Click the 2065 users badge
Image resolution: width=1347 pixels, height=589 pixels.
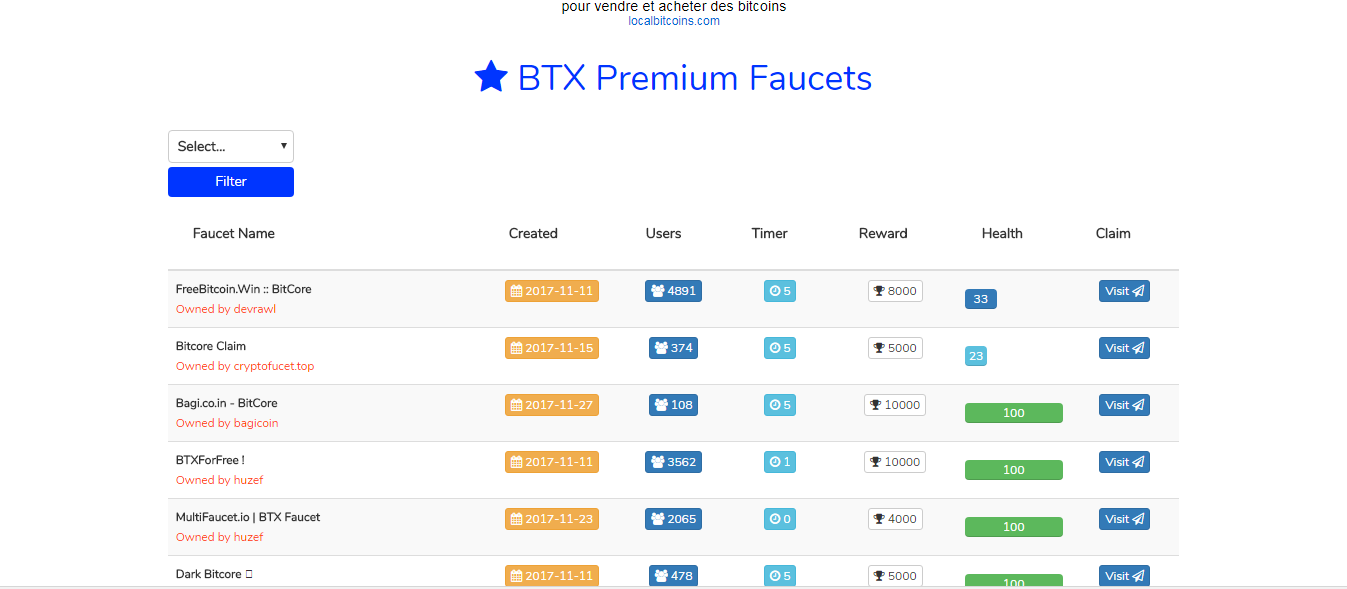point(673,519)
